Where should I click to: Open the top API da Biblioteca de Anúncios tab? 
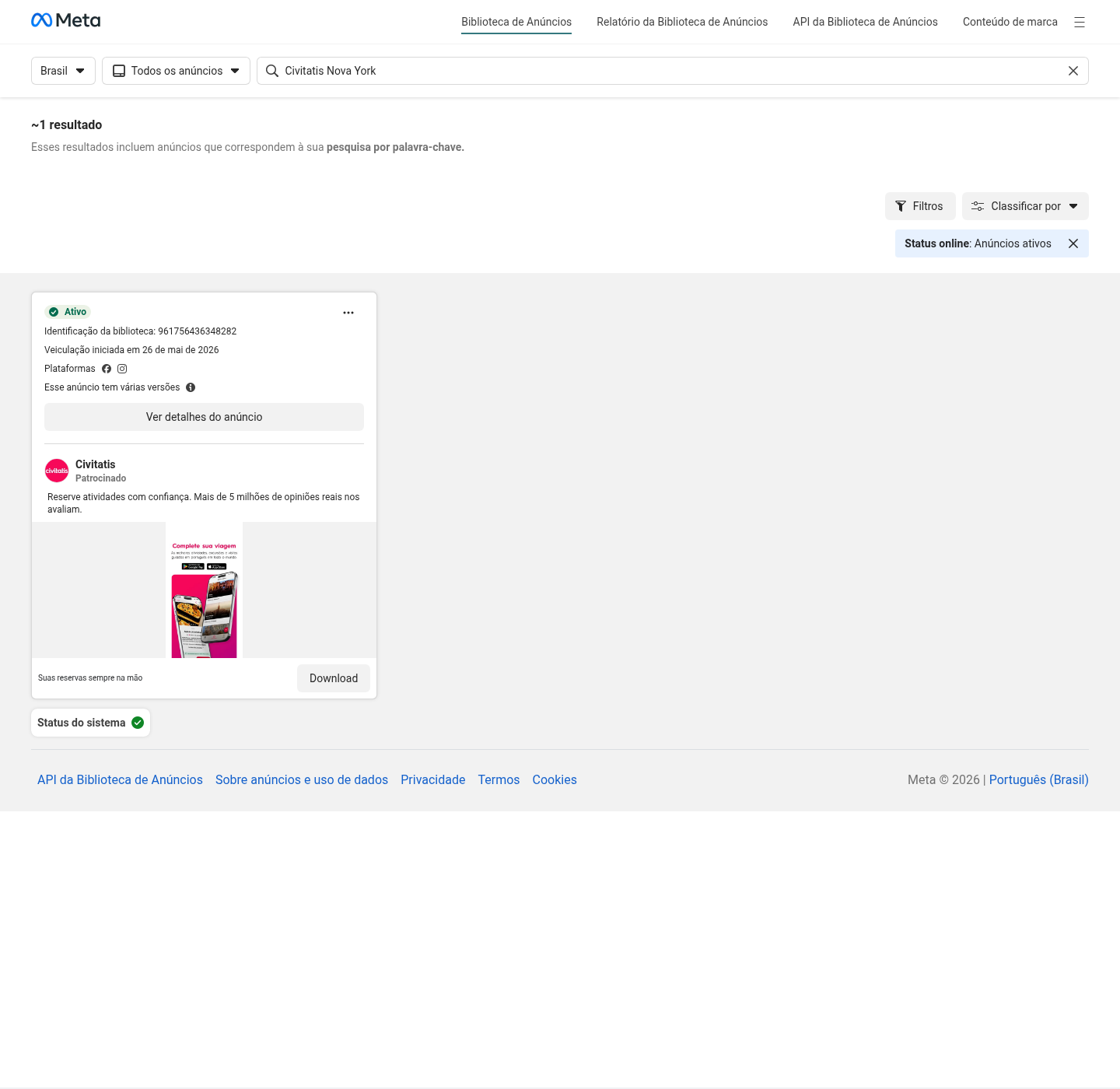click(865, 22)
